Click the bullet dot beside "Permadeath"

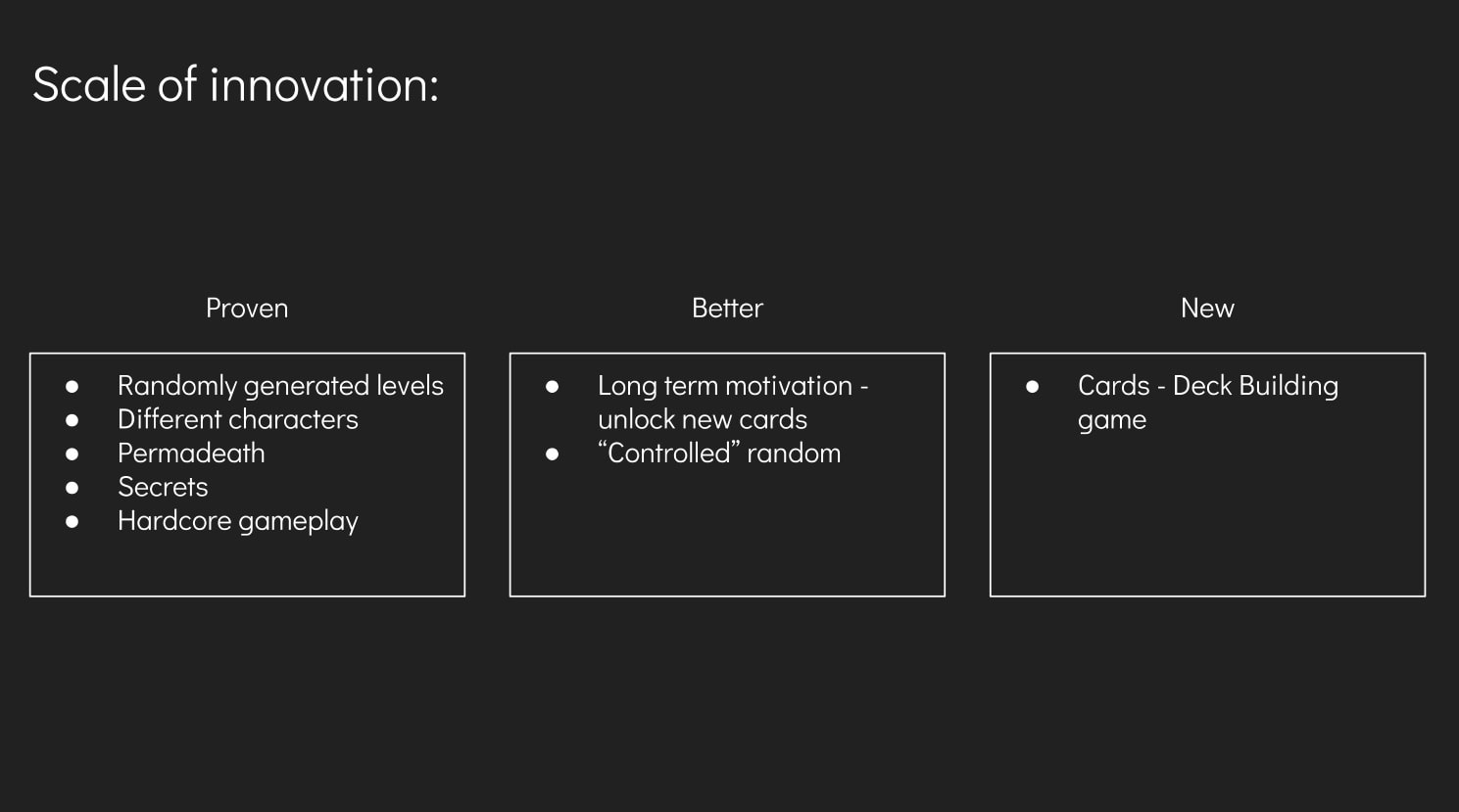pyautogui.click(x=72, y=454)
